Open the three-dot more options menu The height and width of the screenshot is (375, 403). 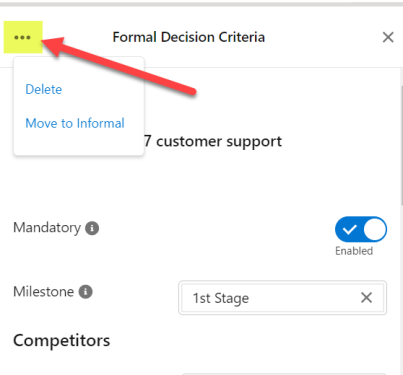pyautogui.click(x=23, y=37)
